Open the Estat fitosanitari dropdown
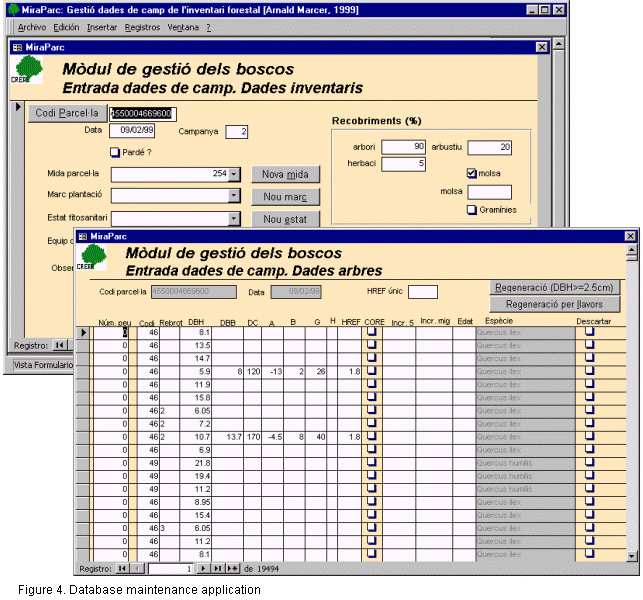 [x=234, y=219]
